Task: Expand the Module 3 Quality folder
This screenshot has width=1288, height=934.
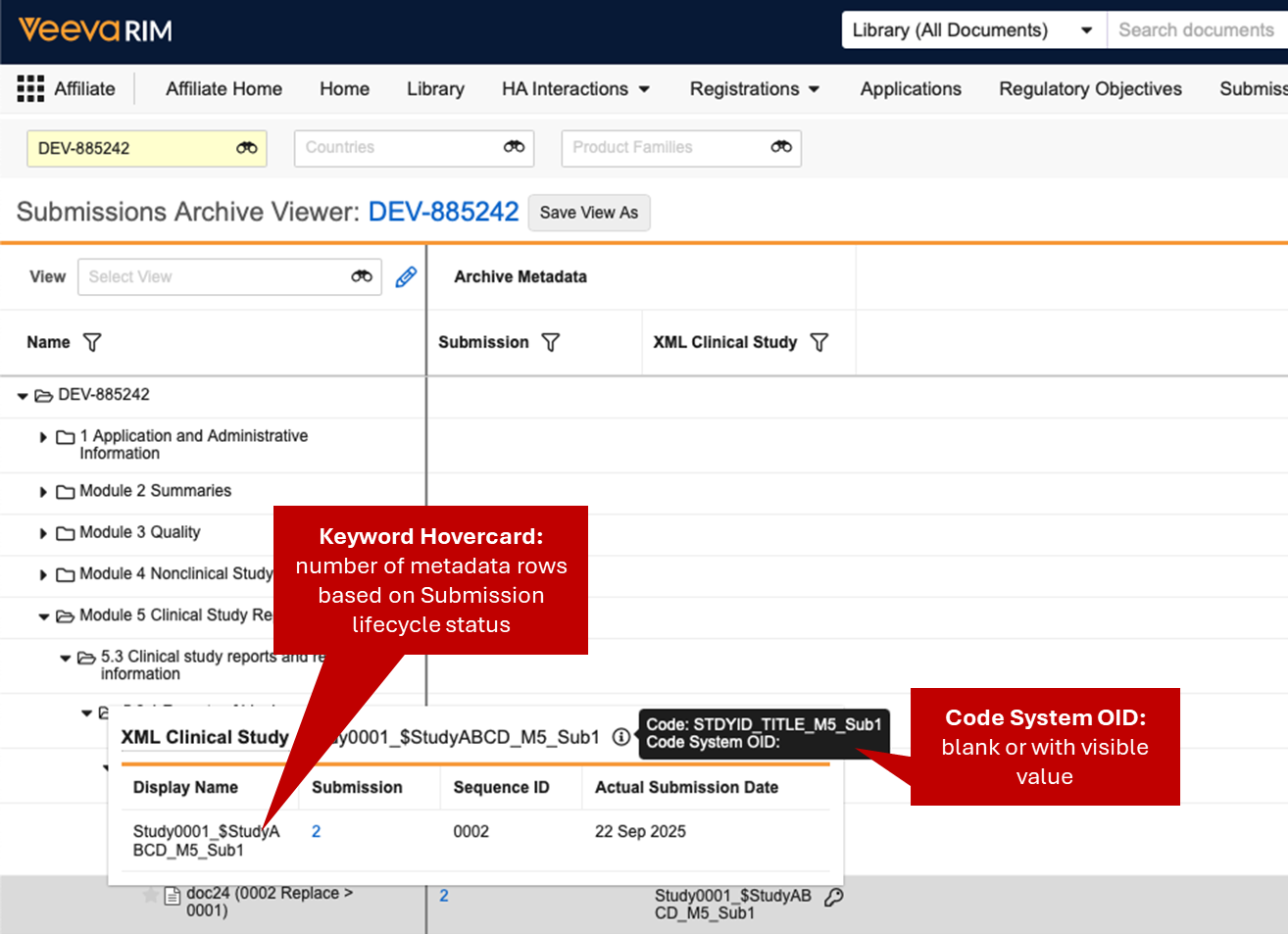Action: click(43, 533)
